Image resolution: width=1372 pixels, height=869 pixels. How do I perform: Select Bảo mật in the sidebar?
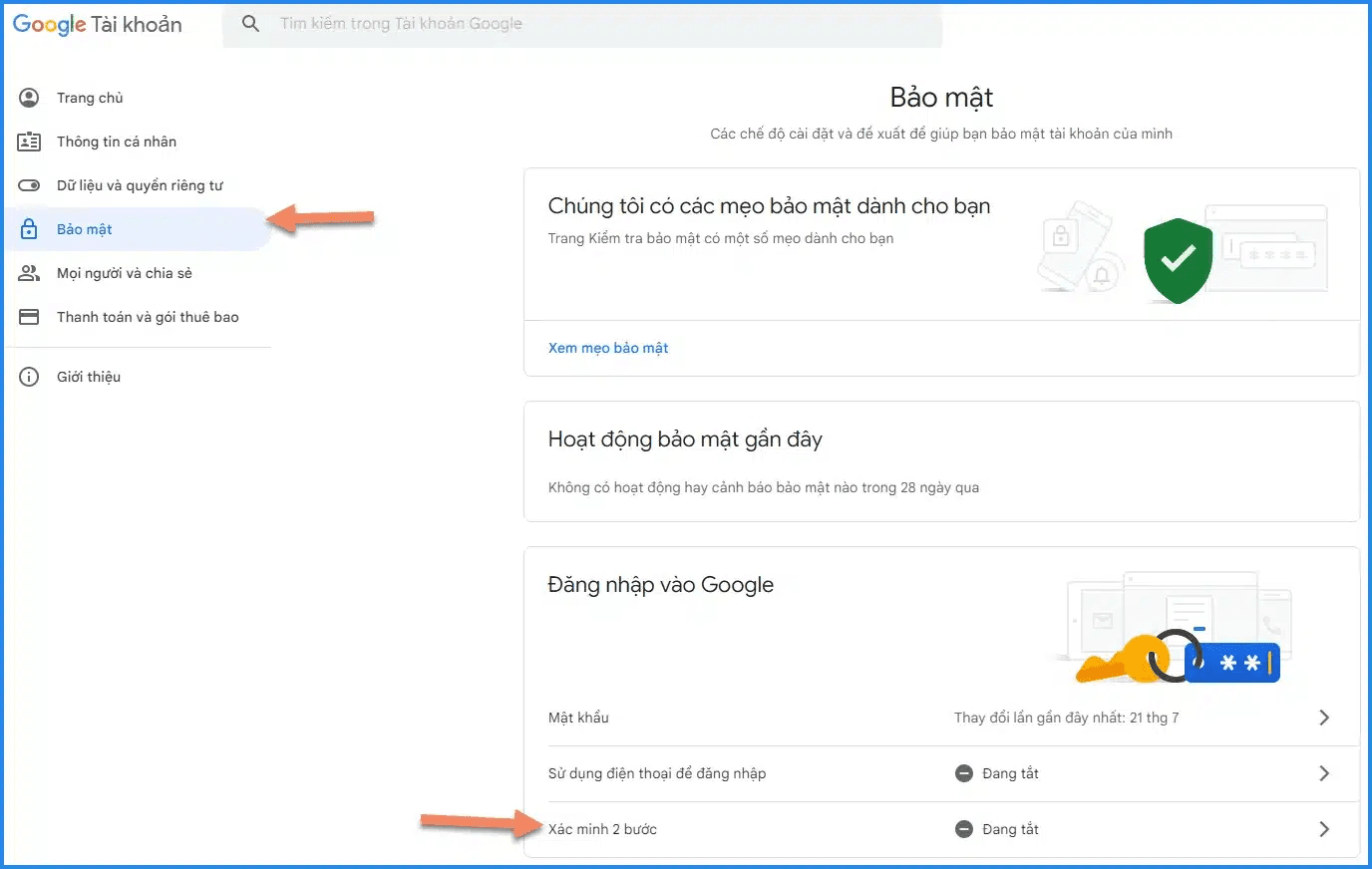coord(138,229)
